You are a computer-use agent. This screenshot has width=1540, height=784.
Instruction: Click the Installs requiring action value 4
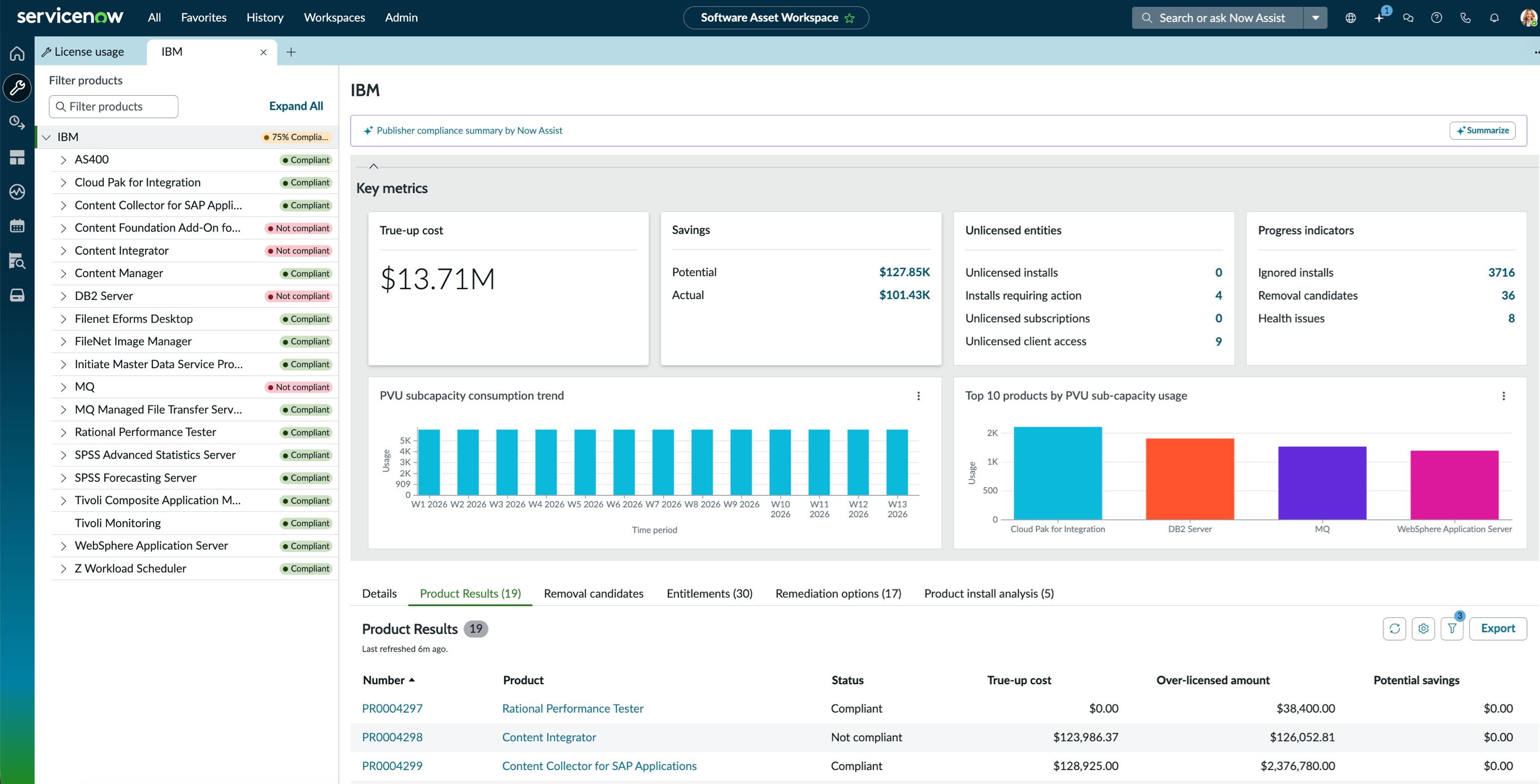click(x=1218, y=295)
